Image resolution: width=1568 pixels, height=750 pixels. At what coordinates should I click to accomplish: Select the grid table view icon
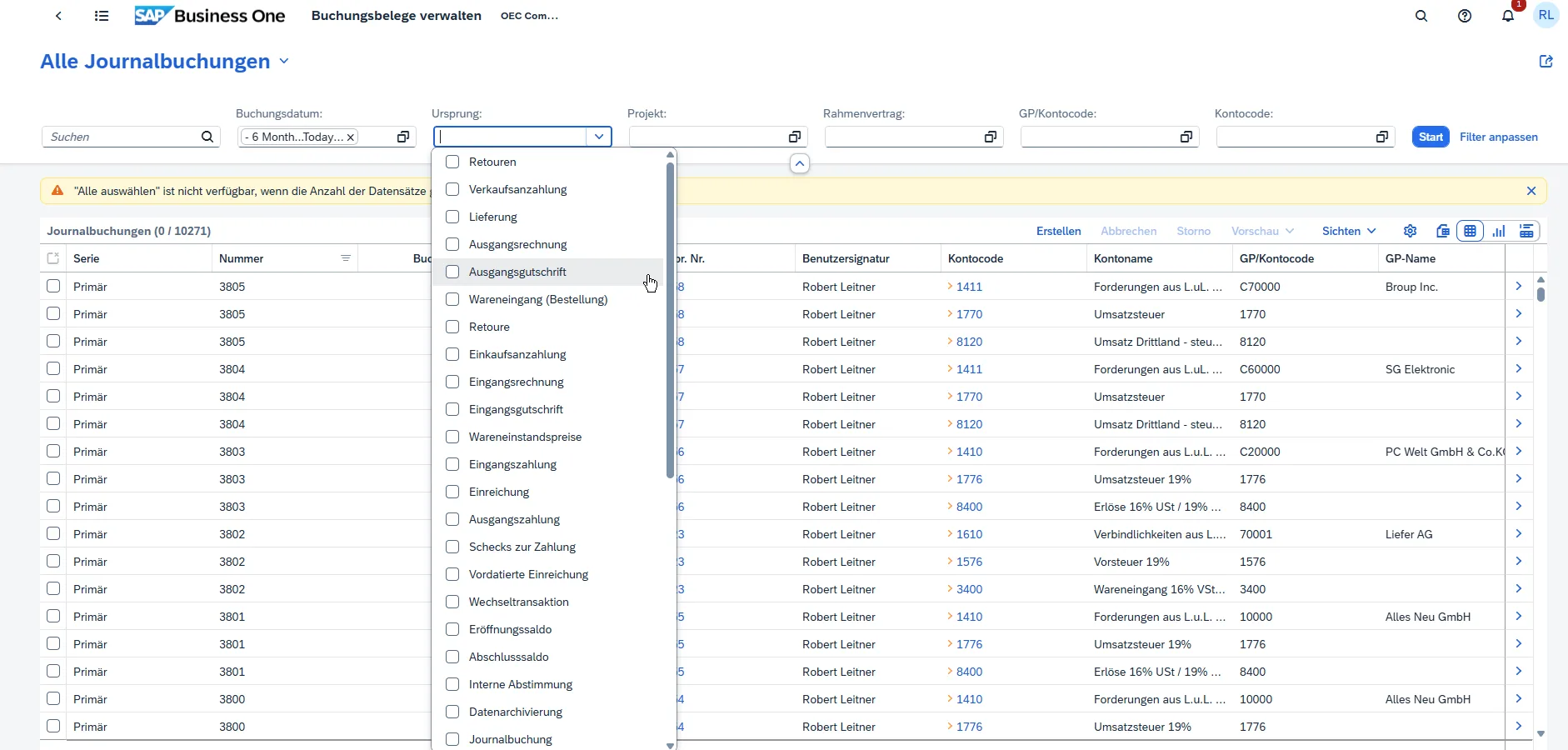(x=1471, y=231)
